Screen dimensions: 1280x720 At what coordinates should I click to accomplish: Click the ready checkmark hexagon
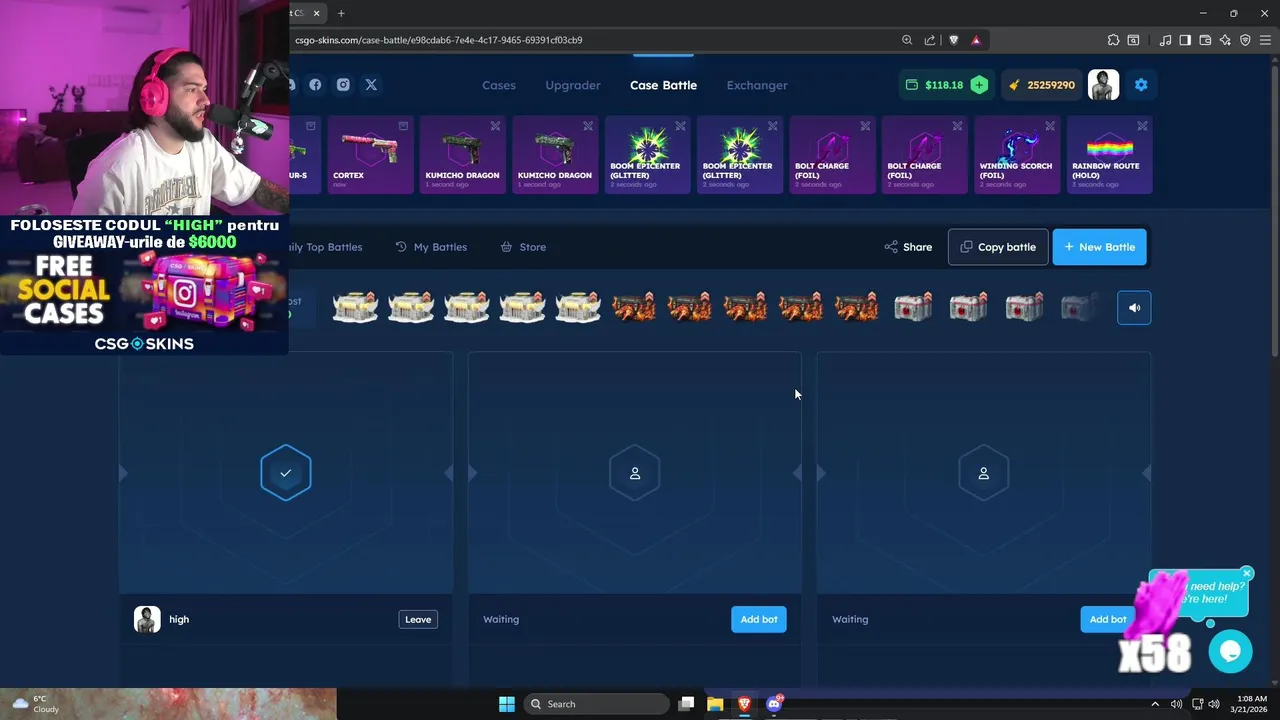[x=286, y=473]
